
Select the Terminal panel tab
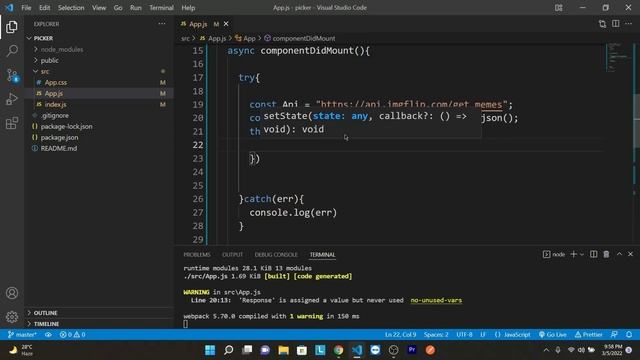[322, 255]
